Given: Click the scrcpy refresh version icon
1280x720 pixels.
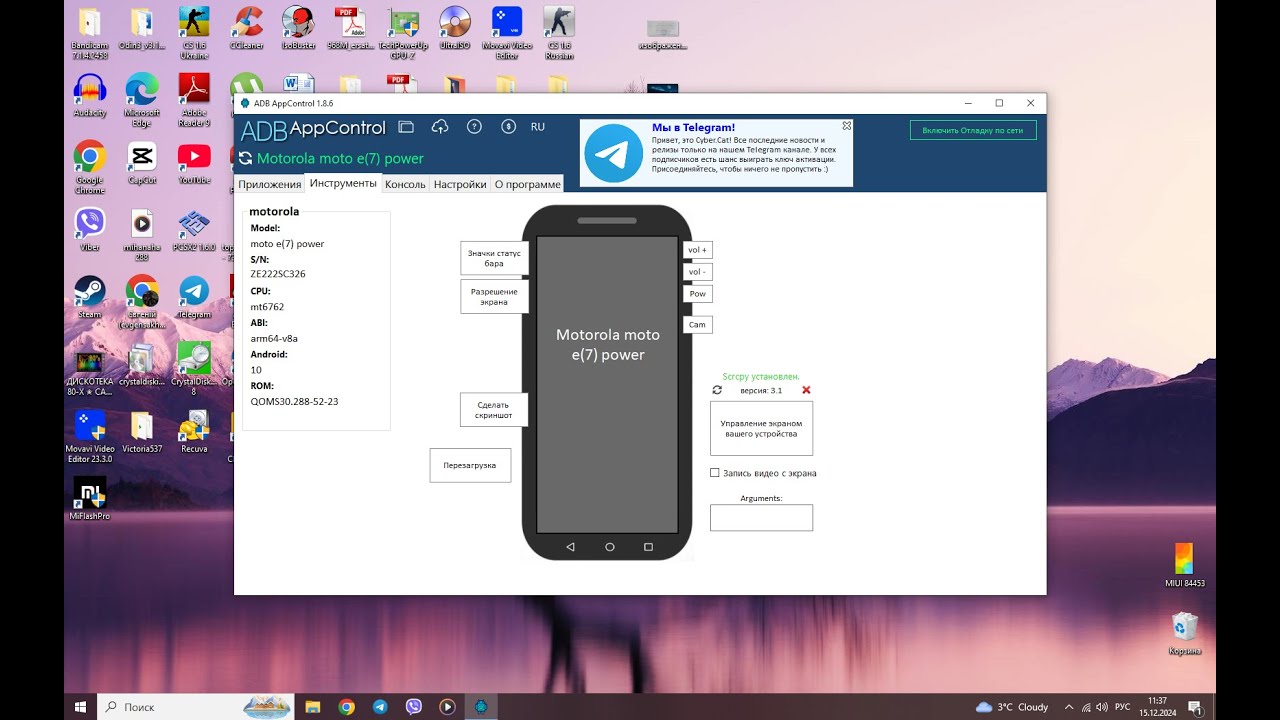Looking at the screenshot, I should [717, 390].
